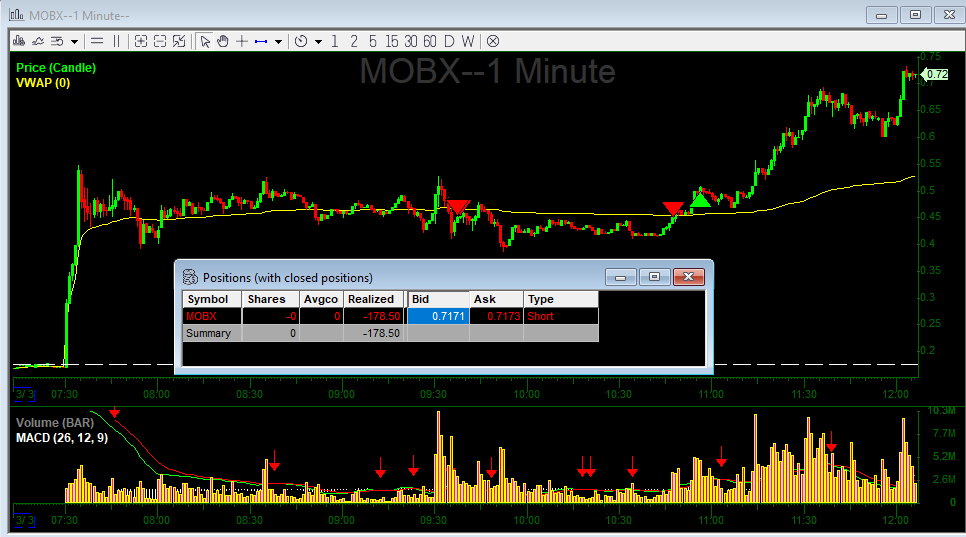Click the chart type bars icon in toolbar
The width and height of the screenshot is (966, 537).
click(19, 41)
